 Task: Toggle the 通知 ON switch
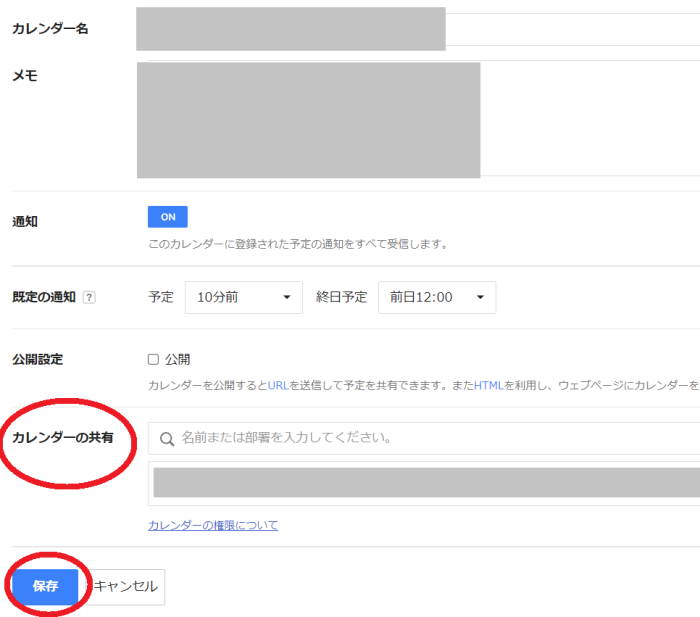(x=167, y=217)
